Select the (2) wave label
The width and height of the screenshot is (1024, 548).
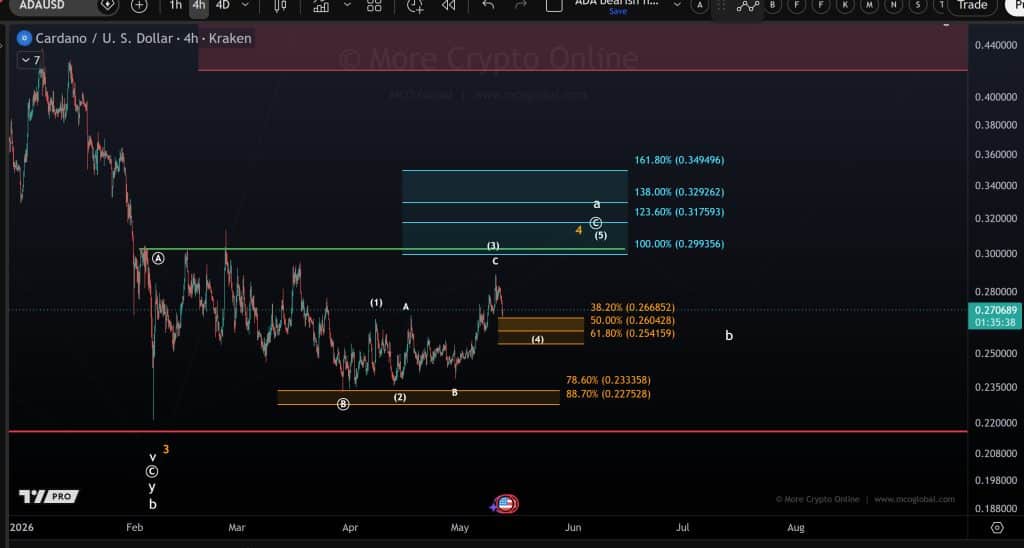click(x=400, y=397)
